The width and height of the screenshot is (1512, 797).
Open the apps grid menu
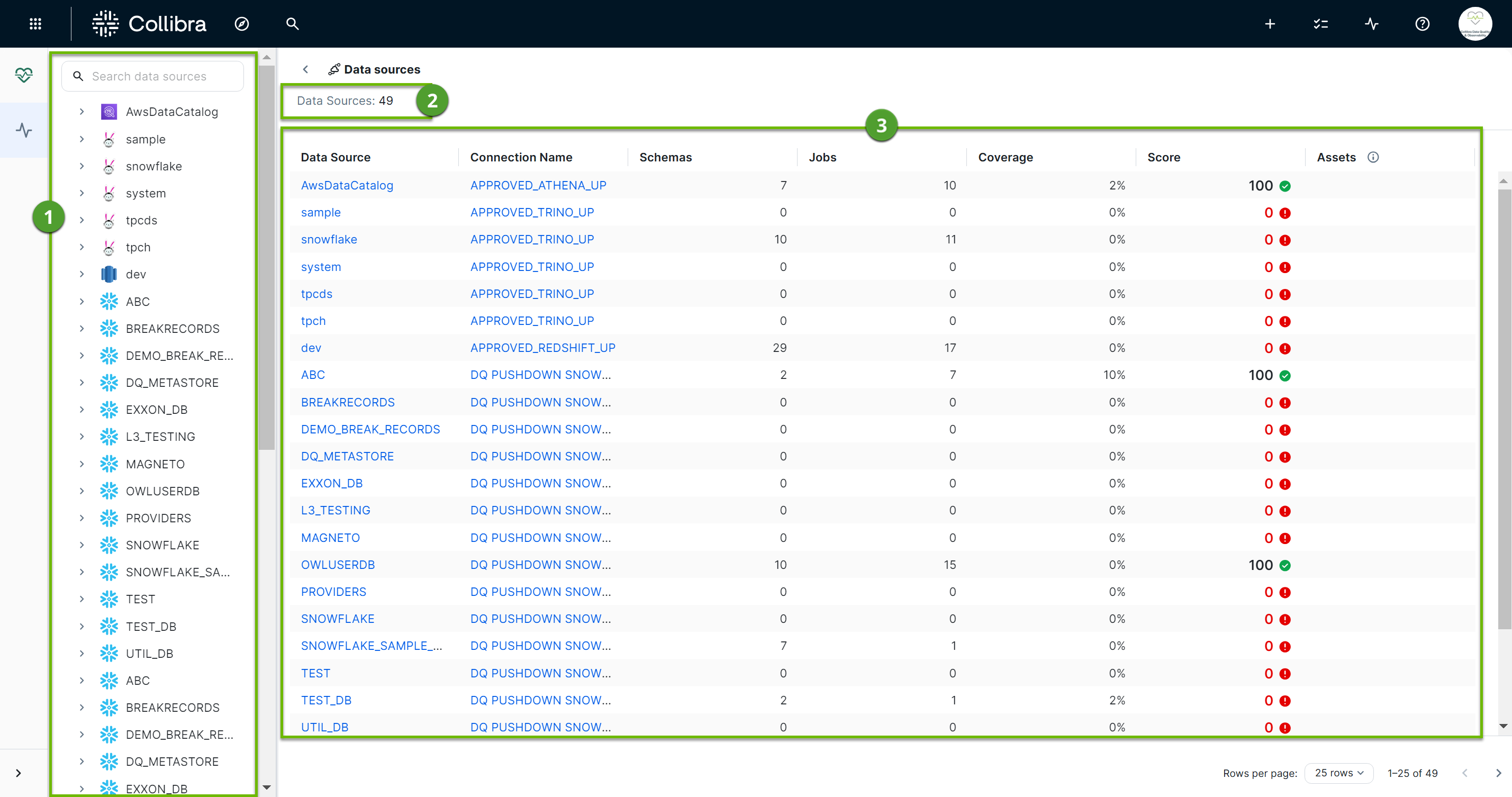(x=35, y=23)
